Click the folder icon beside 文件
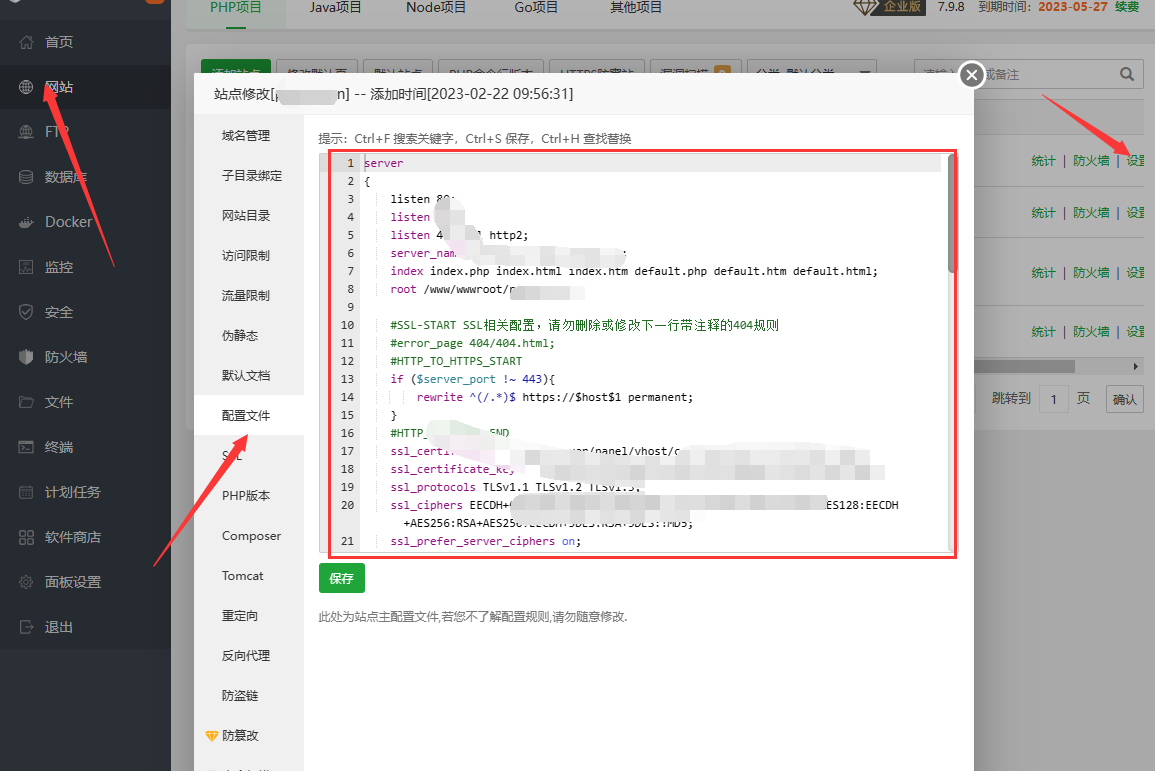1155x771 pixels. 26,402
